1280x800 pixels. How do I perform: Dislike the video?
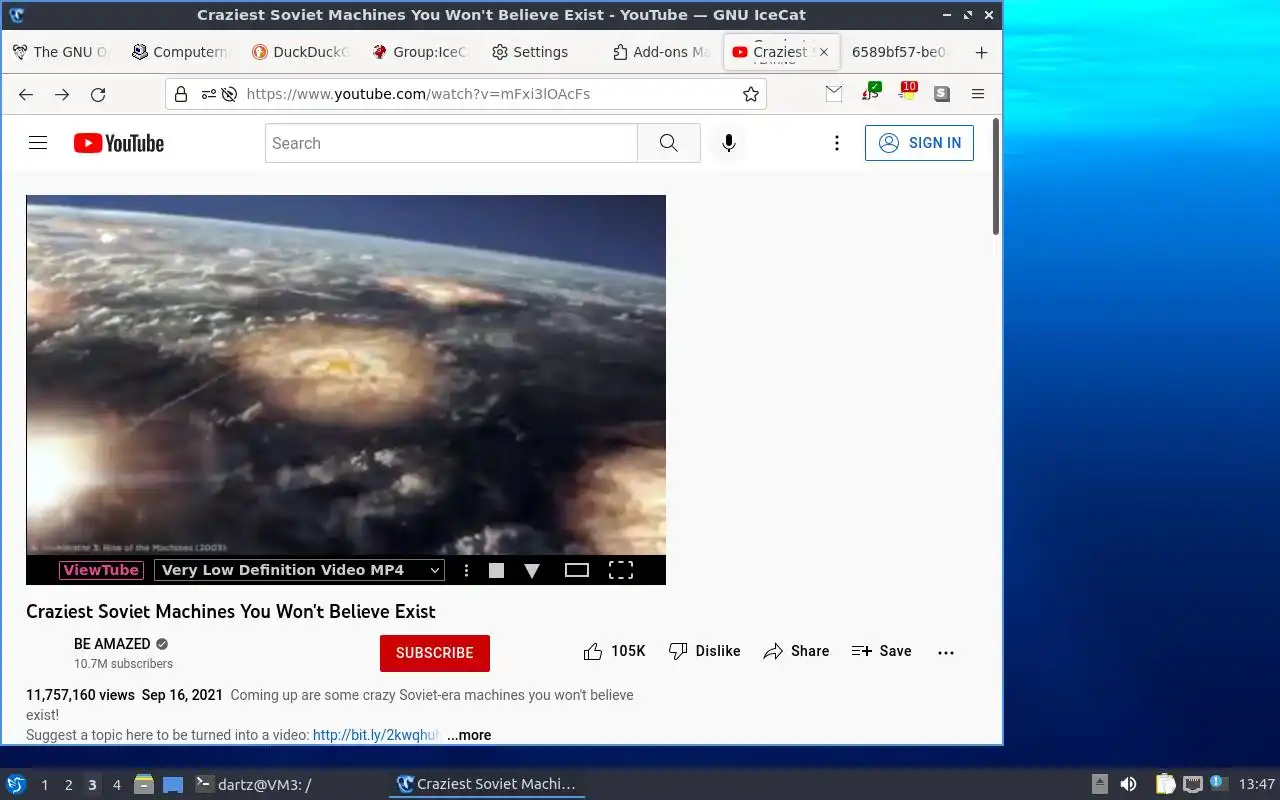705,651
